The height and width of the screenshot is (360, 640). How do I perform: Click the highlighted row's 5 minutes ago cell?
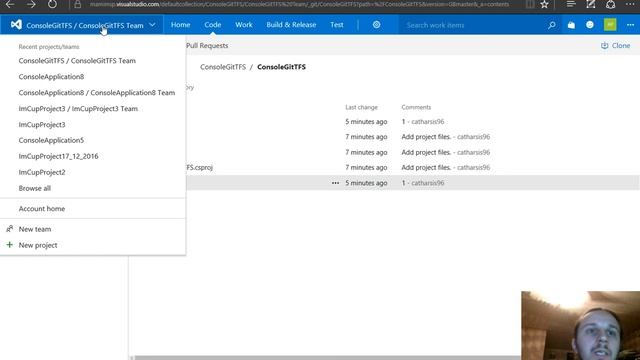pyautogui.click(x=366, y=183)
